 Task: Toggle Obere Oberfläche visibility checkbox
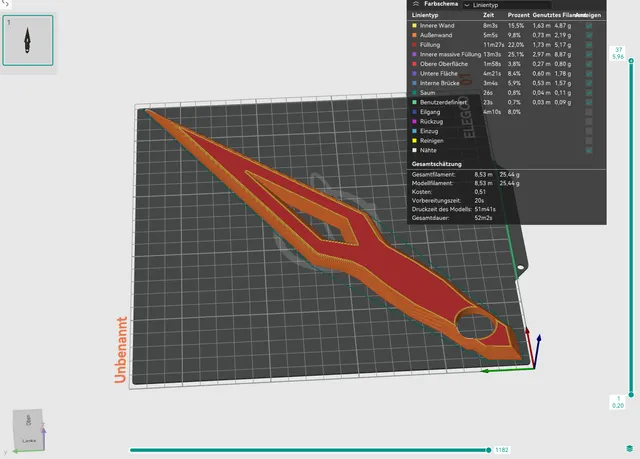(589, 64)
